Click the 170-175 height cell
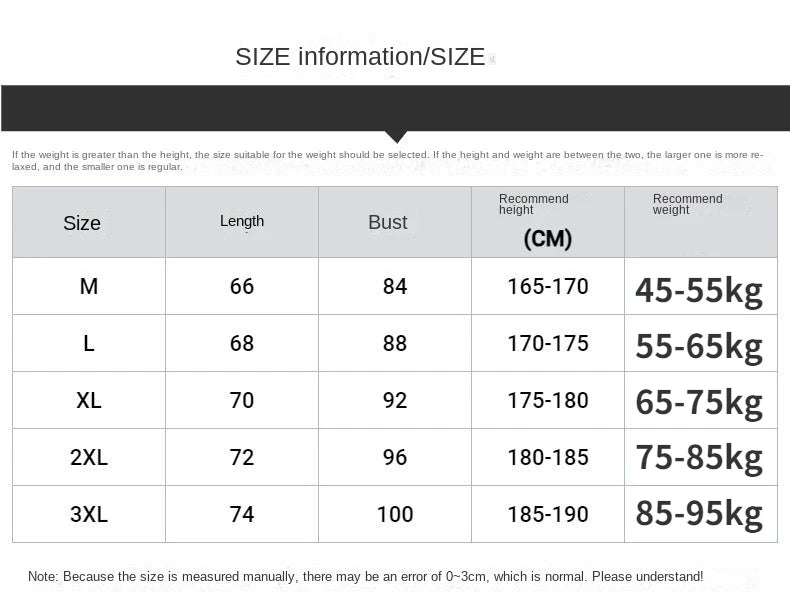This screenshot has width=790, height=611. pos(548,344)
